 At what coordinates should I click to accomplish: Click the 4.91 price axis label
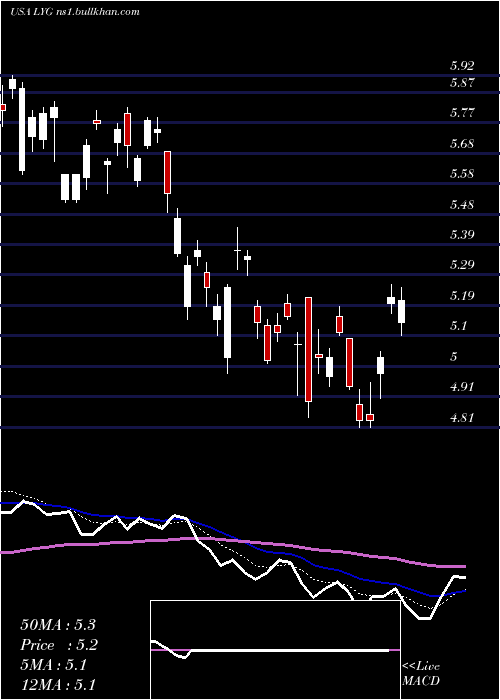[462, 387]
